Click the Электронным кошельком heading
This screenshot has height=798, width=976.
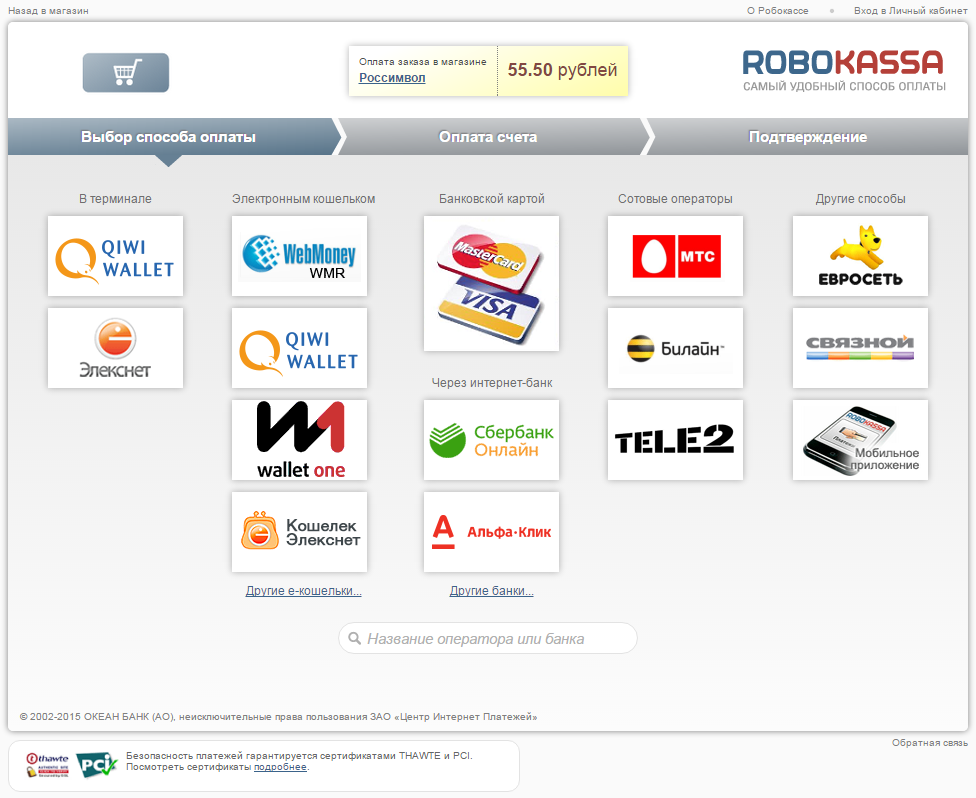coord(303,199)
